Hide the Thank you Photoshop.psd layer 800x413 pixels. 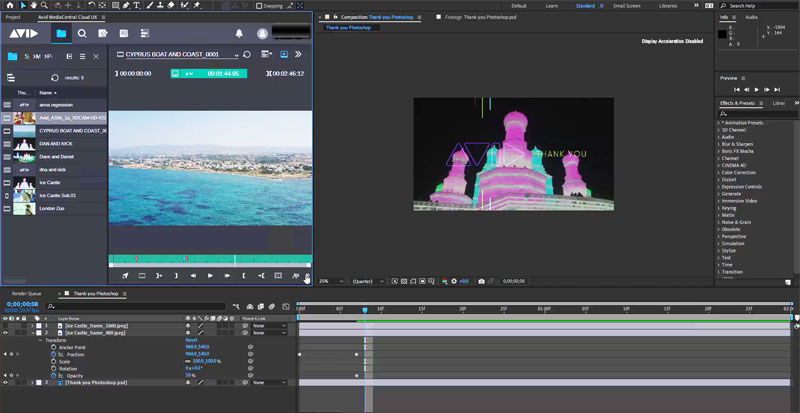pyautogui.click(x=7, y=382)
